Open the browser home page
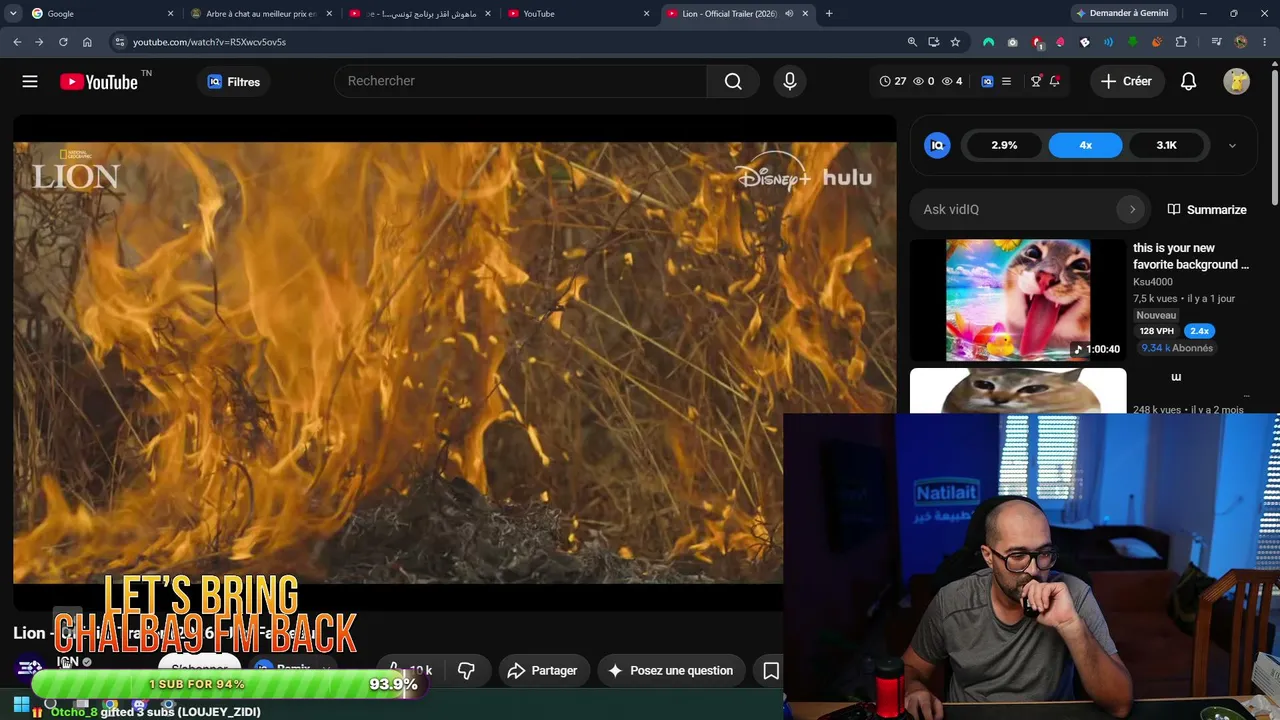The width and height of the screenshot is (1280, 720). (x=87, y=42)
